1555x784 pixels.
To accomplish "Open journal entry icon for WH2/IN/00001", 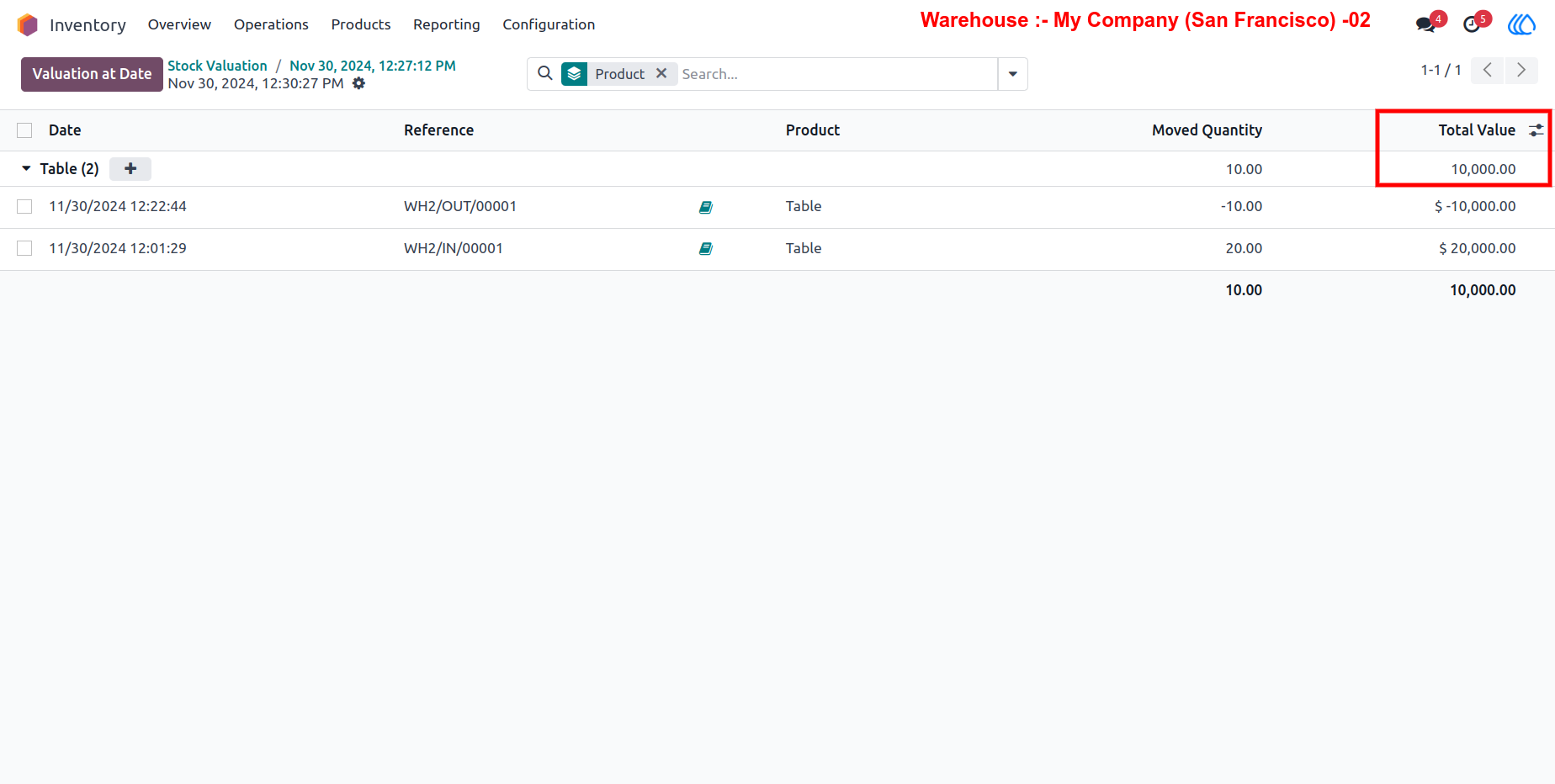I will pos(706,249).
